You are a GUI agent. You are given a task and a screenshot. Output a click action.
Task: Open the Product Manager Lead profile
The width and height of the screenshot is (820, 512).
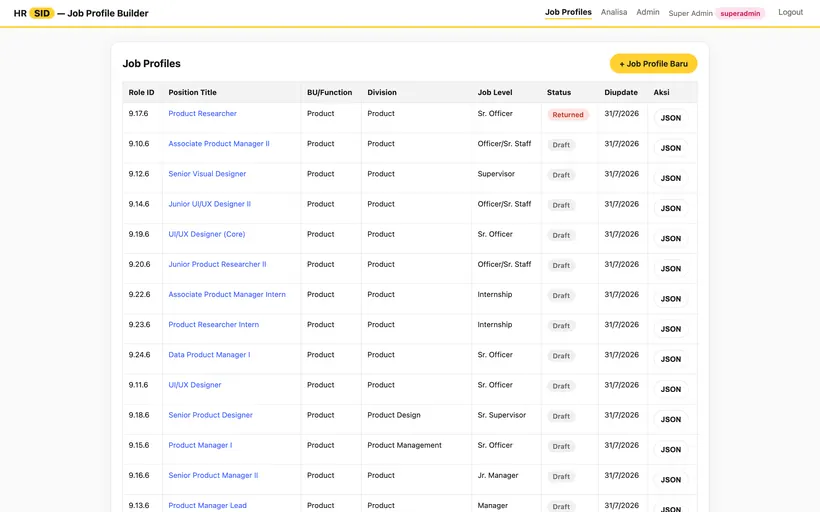207,506
